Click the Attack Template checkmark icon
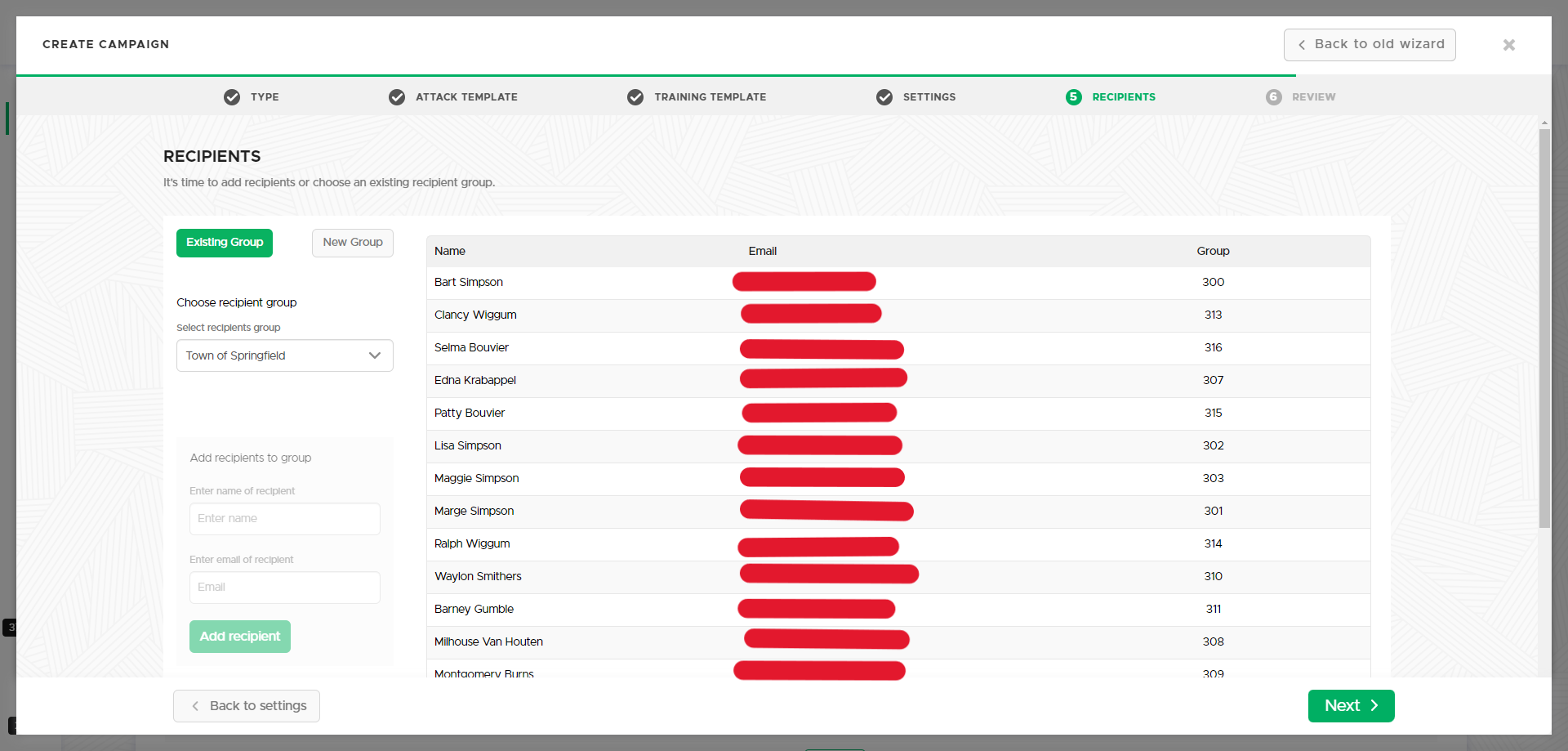The height and width of the screenshot is (751, 1568). [x=397, y=97]
